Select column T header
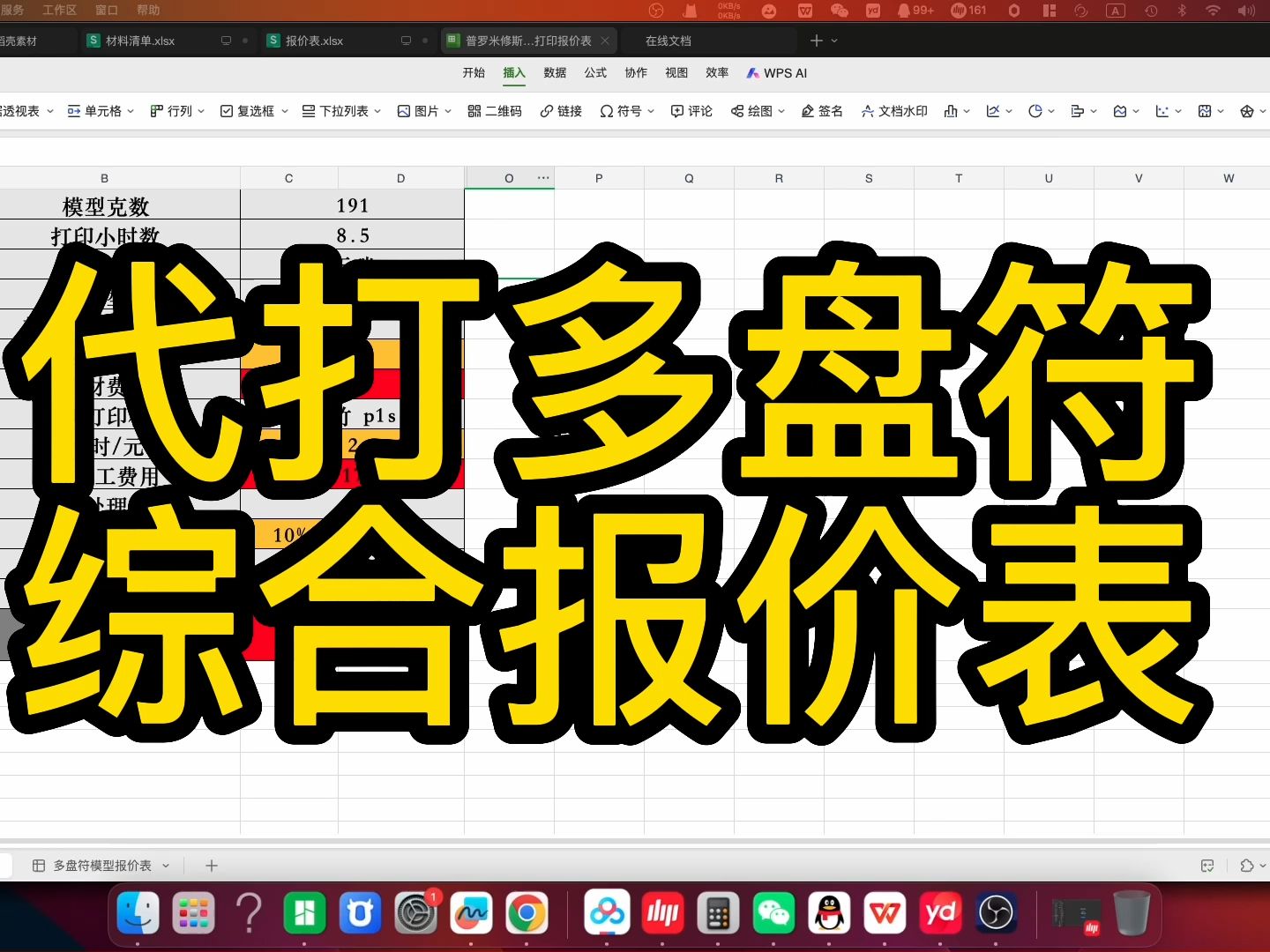 tap(959, 178)
